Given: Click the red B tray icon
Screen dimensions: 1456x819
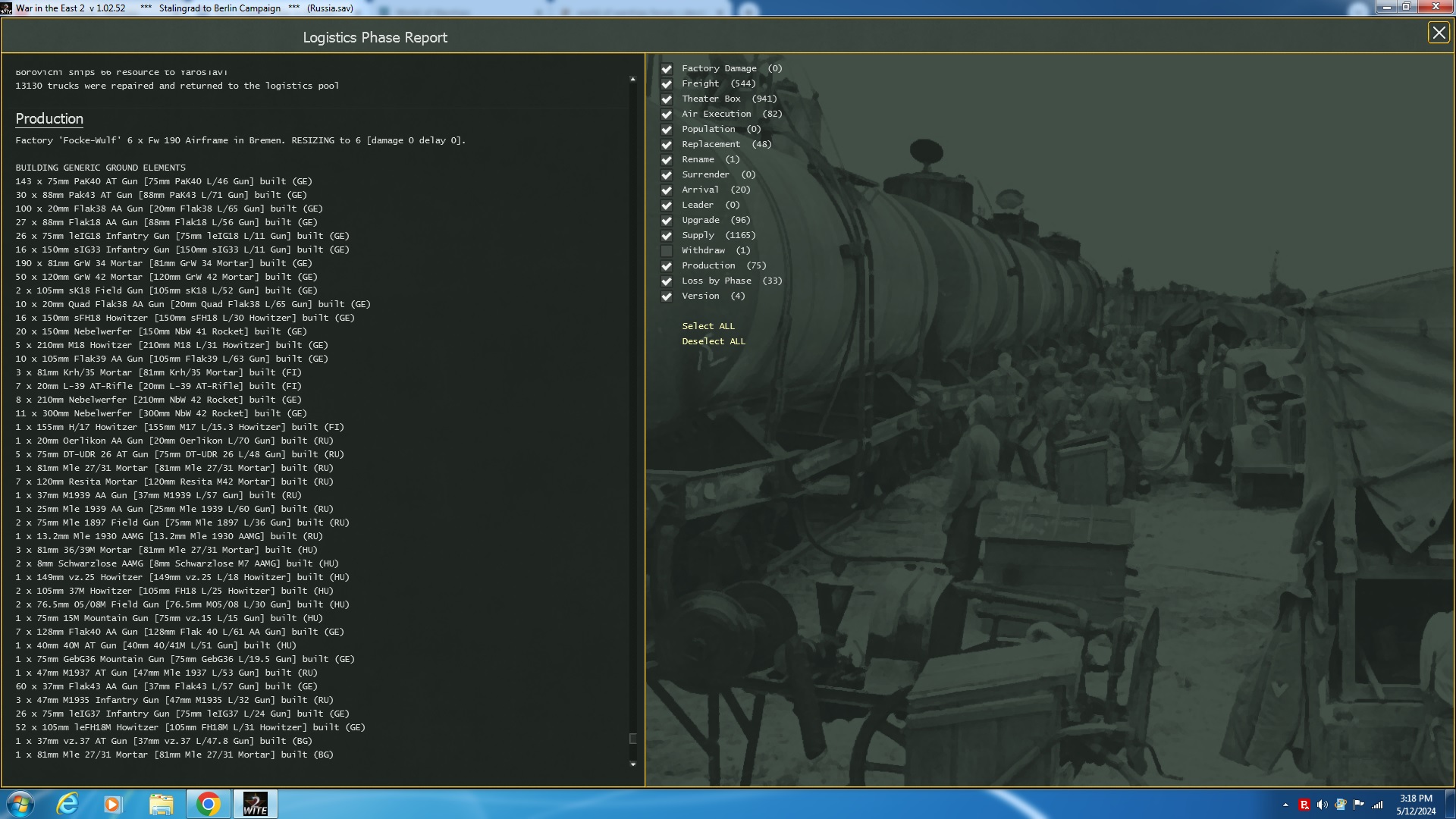Looking at the screenshot, I should click(x=1304, y=805).
